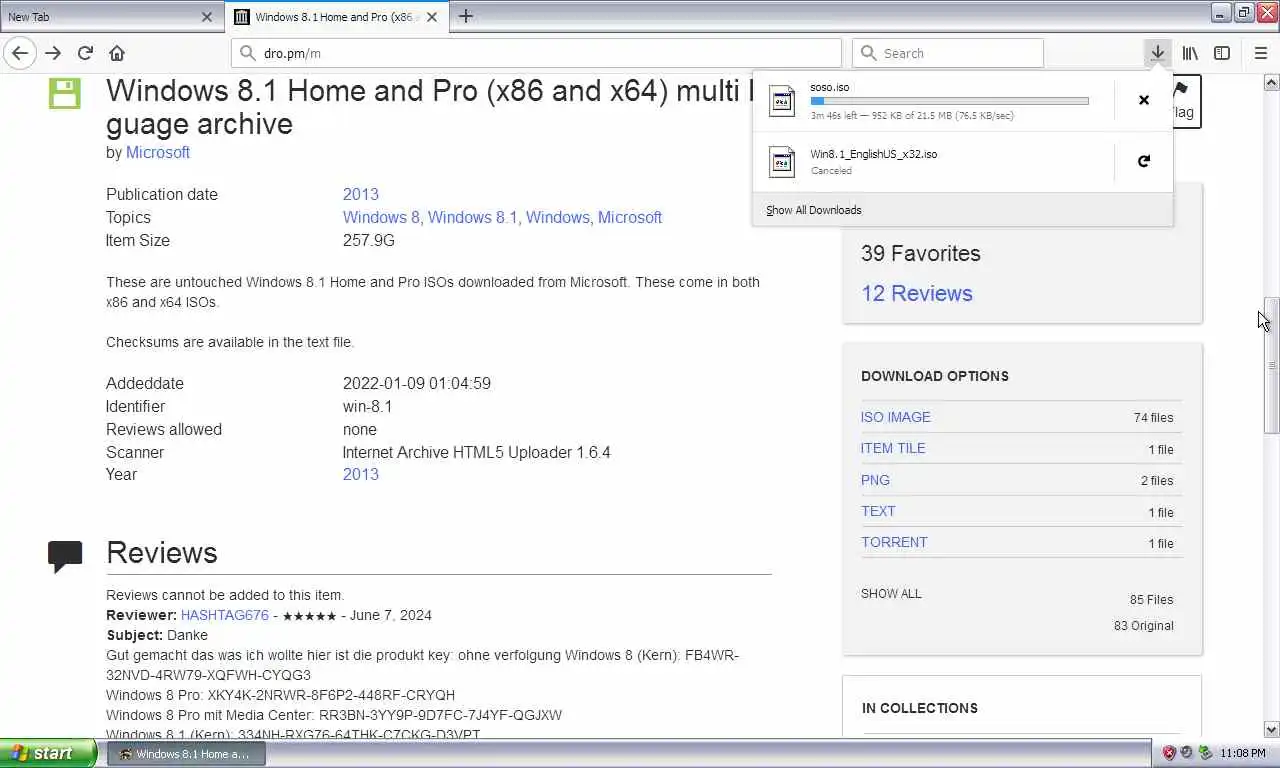Viewport: 1280px width, 768px height.
Task: Open the Library bookshelf icon
Action: (x=1190, y=53)
